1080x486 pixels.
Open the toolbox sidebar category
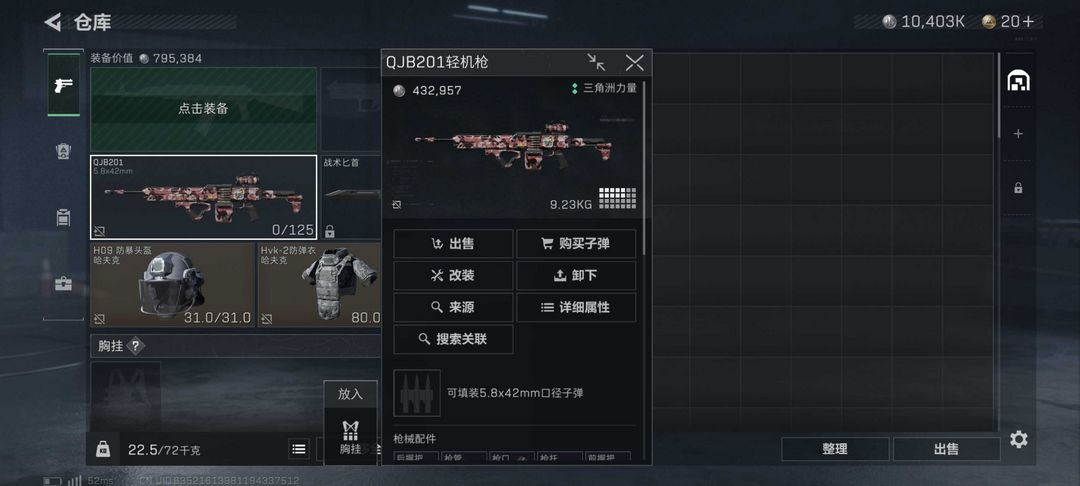pos(63,284)
